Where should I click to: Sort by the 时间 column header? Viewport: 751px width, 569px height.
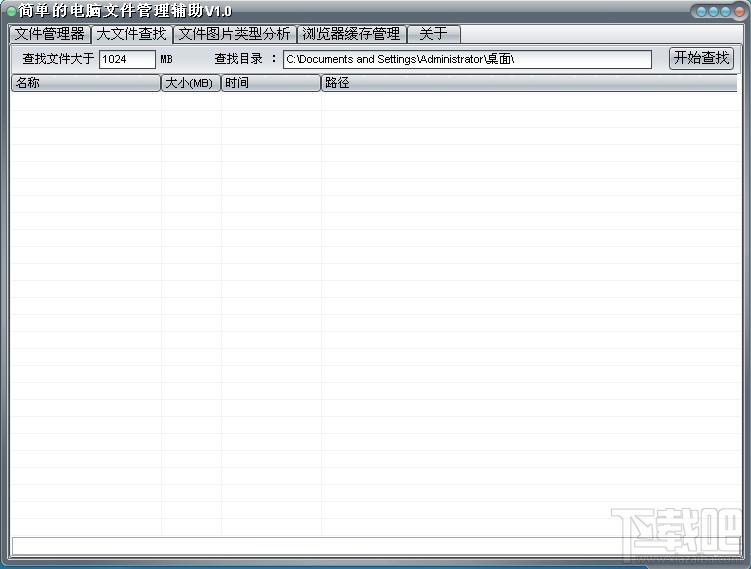click(x=271, y=83)
